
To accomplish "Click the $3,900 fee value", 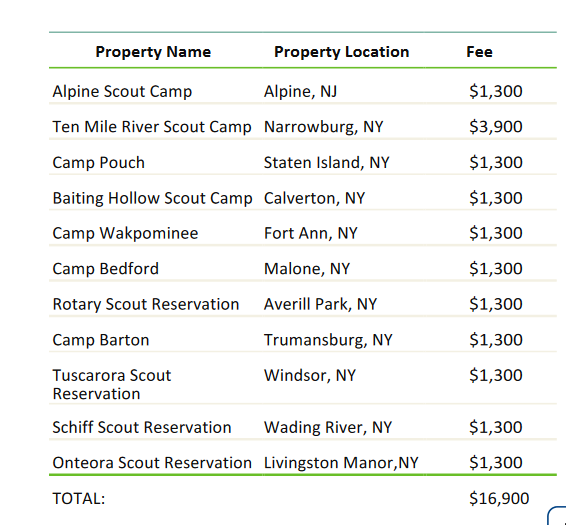I will click(496, 127).
